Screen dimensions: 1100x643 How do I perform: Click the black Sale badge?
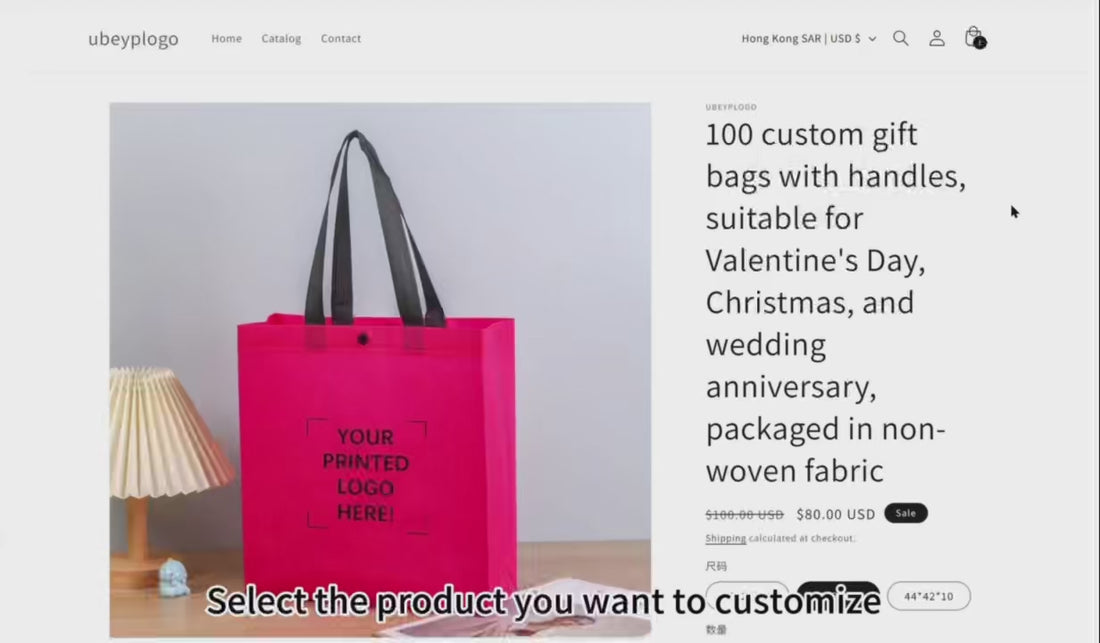(x=906, y=513)
